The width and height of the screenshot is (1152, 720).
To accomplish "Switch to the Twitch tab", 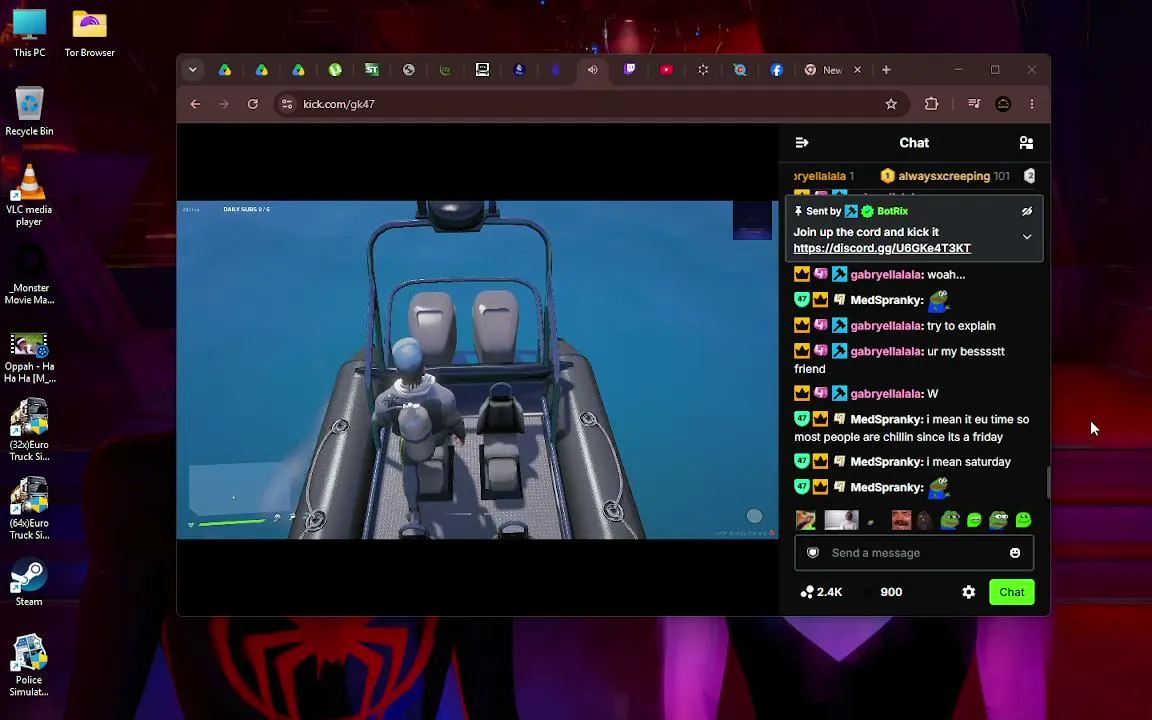I will (x=630, y=70).
